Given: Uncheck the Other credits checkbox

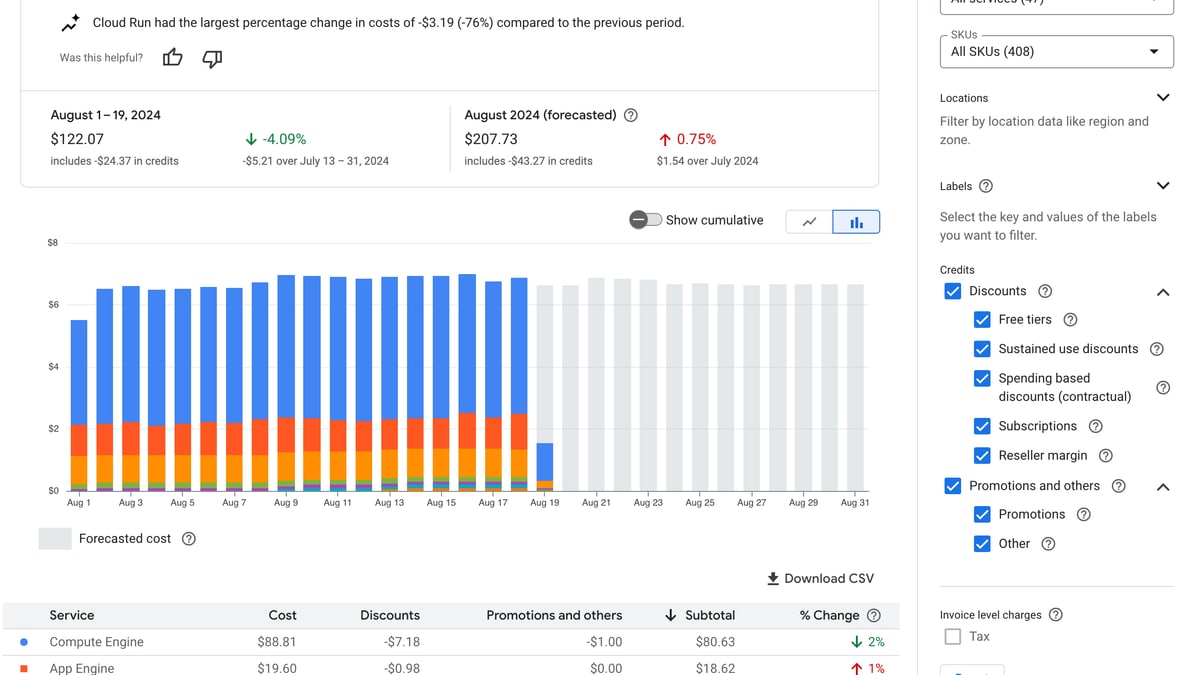Looking at the screenshot, I should click(x=982, y=544).
